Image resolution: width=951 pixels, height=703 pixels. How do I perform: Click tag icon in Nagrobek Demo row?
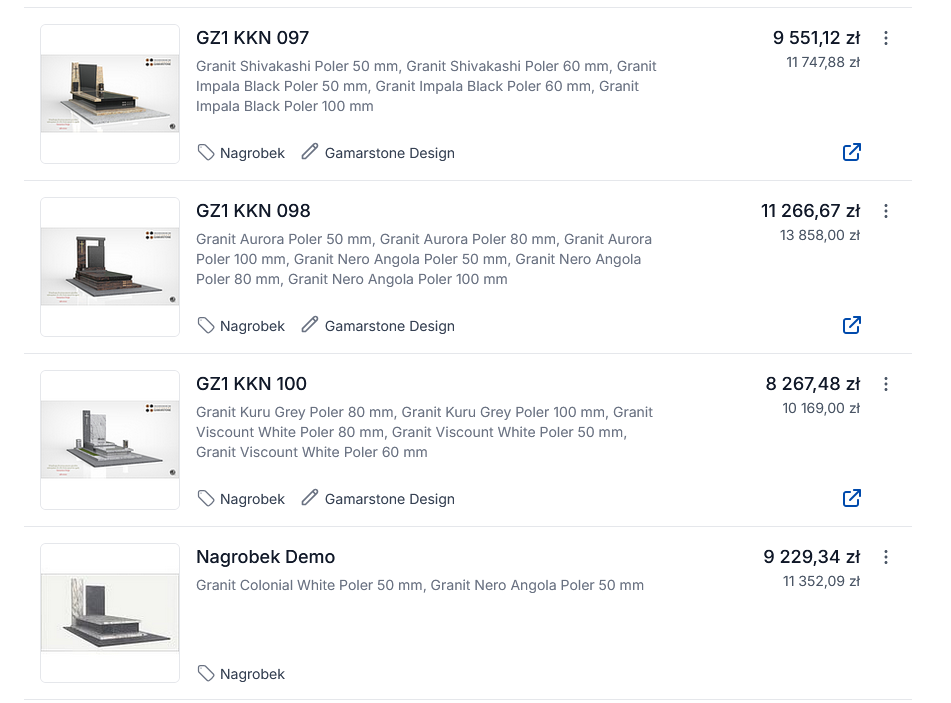coord(206,673)
